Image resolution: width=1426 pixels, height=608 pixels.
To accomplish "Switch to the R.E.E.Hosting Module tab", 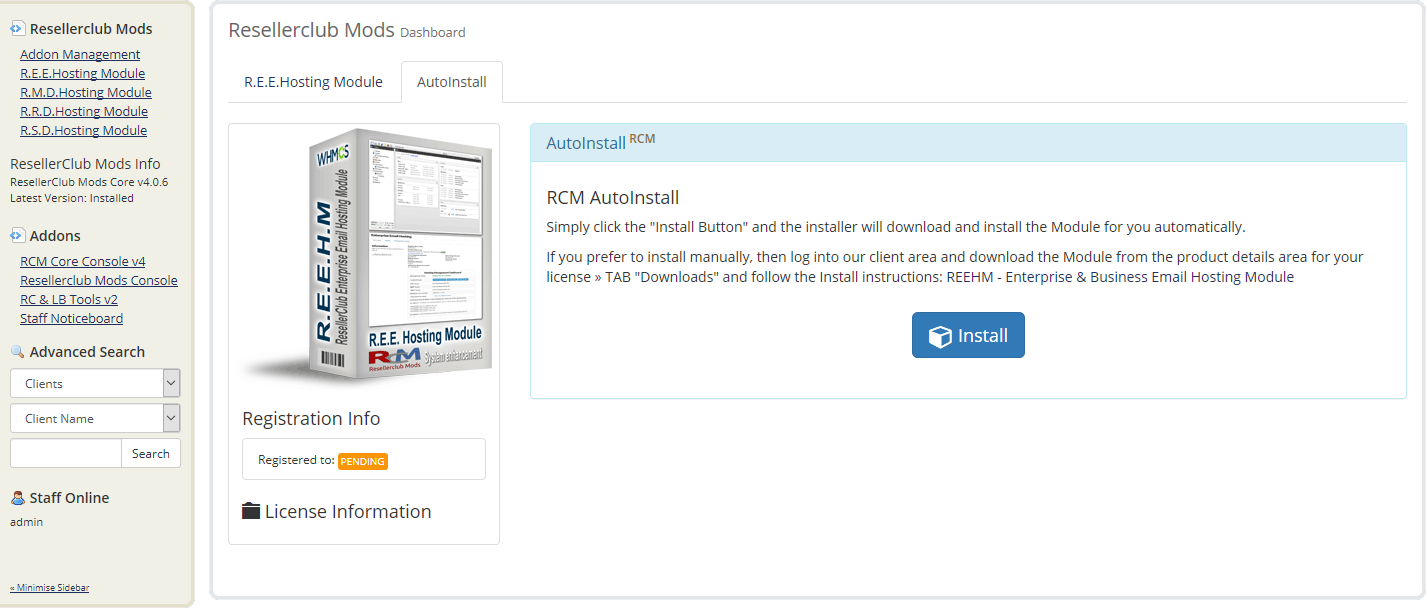I will [x=313, y=82].
